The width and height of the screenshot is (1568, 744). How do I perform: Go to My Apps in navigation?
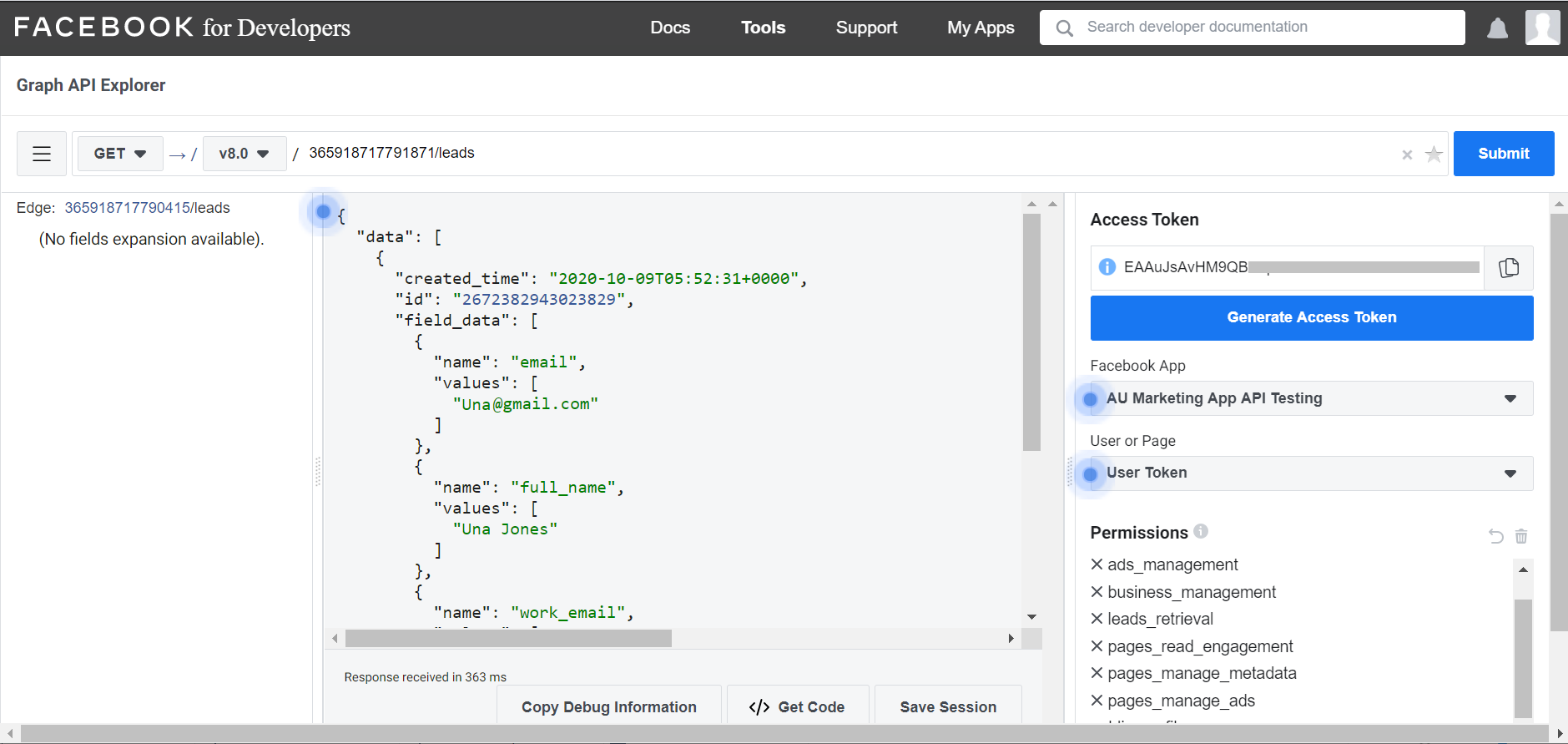point(980,28)
